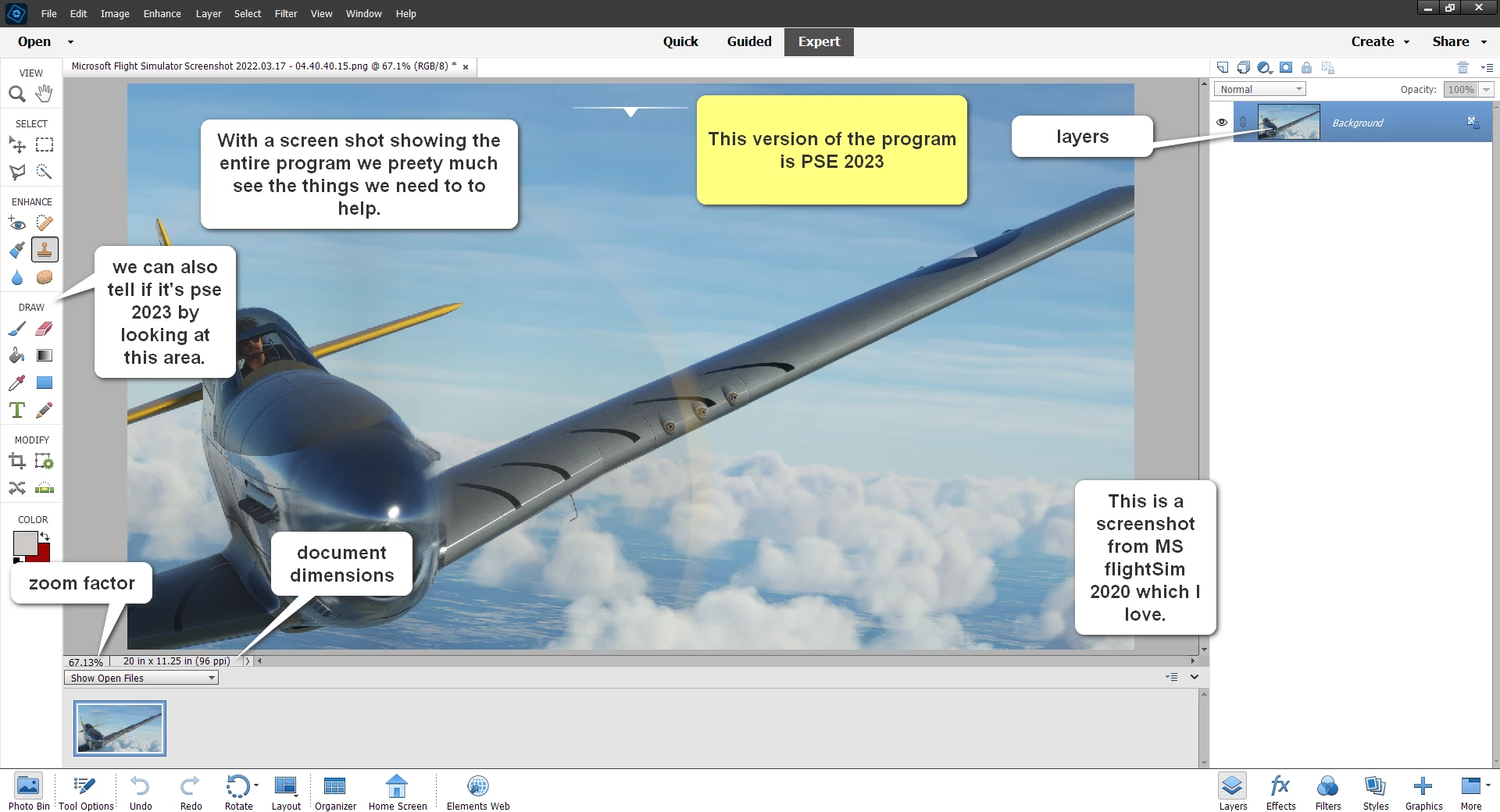Select the Zoom tool
Viewport: 1500px width, 812px height.
click(17, 94)
